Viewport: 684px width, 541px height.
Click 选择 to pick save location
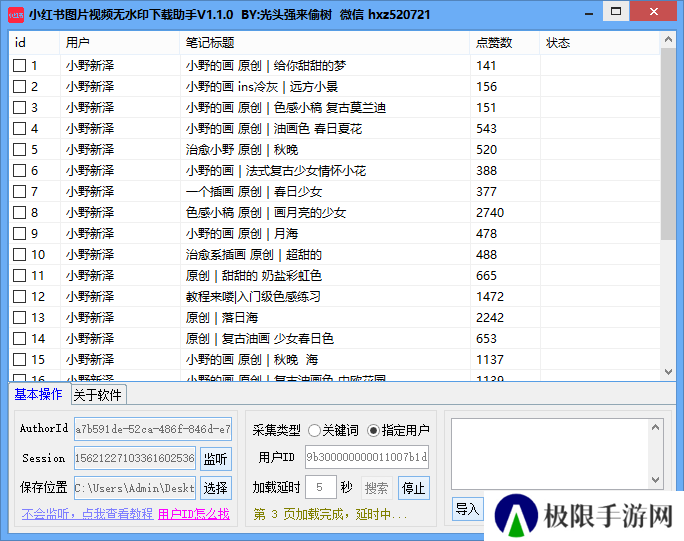click(x=215, y=488)
